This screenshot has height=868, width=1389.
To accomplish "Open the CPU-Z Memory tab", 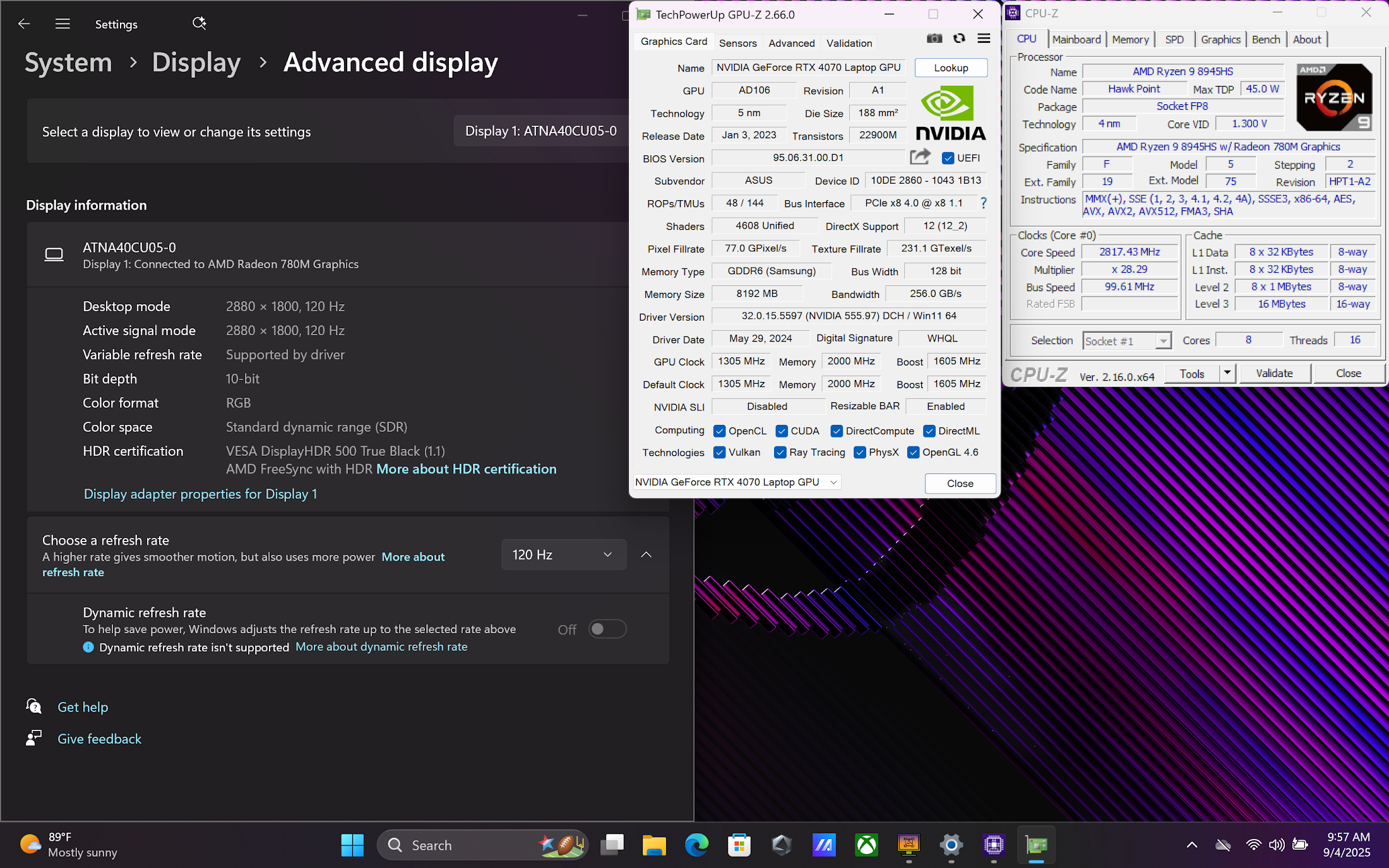I will pos(1130,39).
